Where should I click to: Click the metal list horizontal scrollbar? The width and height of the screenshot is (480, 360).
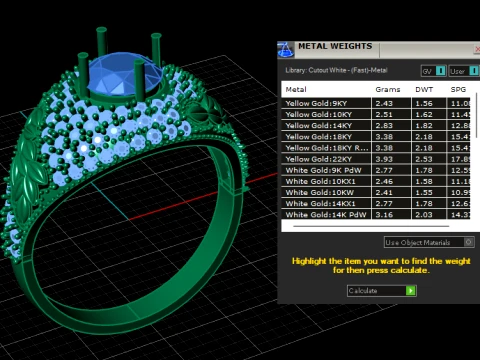pos(371,226)
